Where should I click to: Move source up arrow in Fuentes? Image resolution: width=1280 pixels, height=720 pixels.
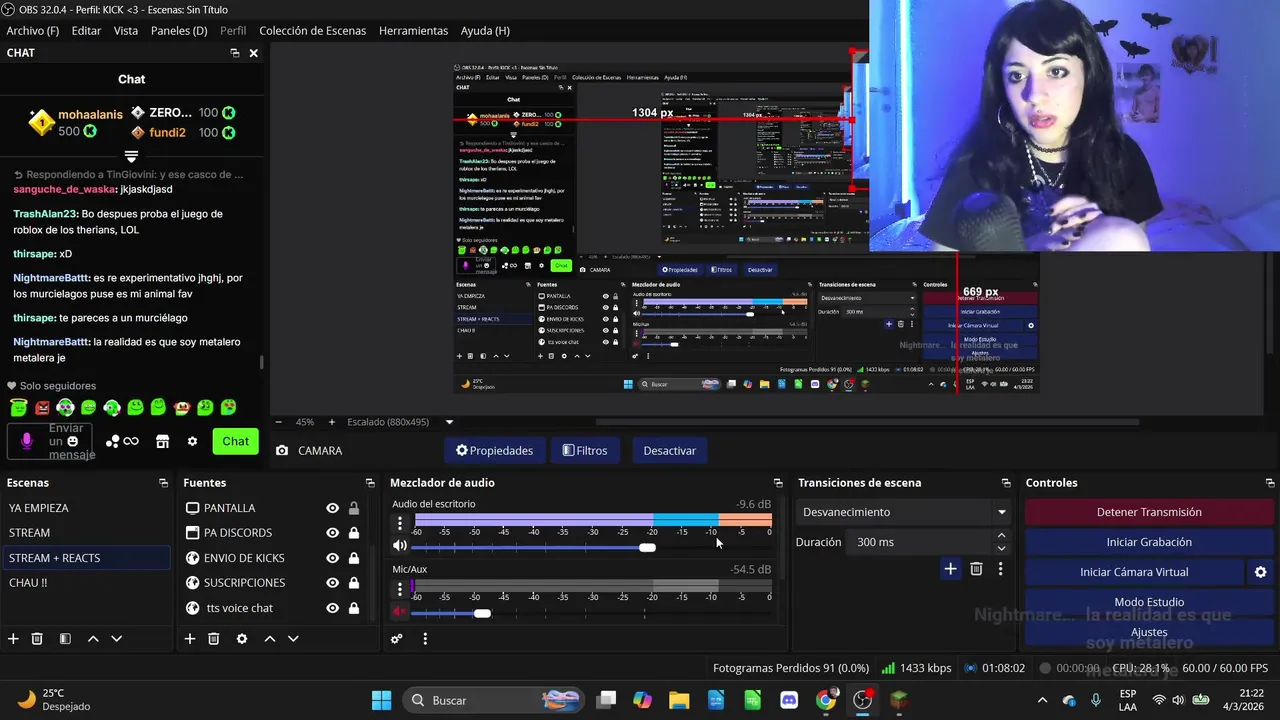(269, 639)
